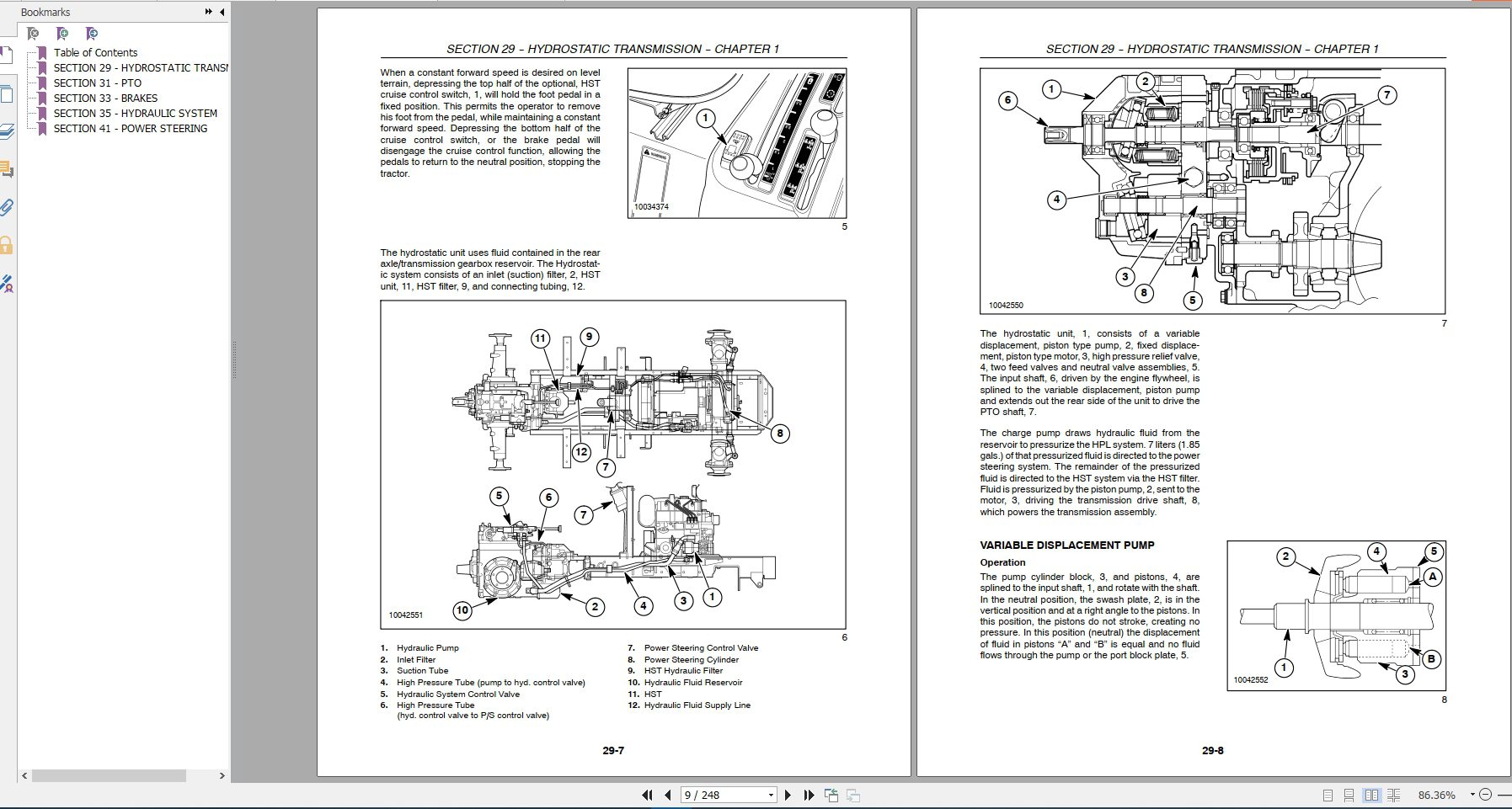Go to the next page

(788, 794)
